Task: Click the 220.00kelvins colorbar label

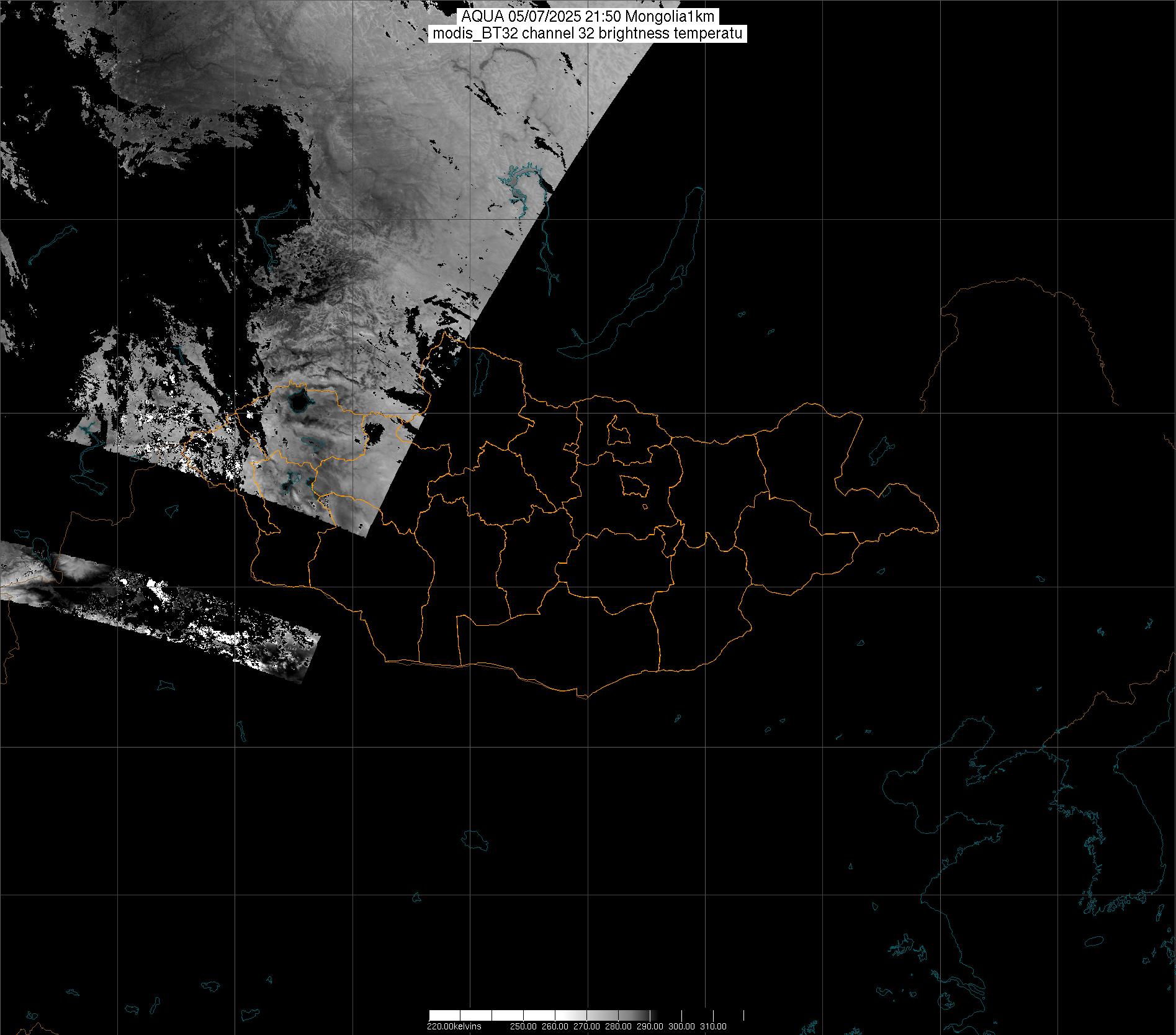Action: pos(454,1026)
